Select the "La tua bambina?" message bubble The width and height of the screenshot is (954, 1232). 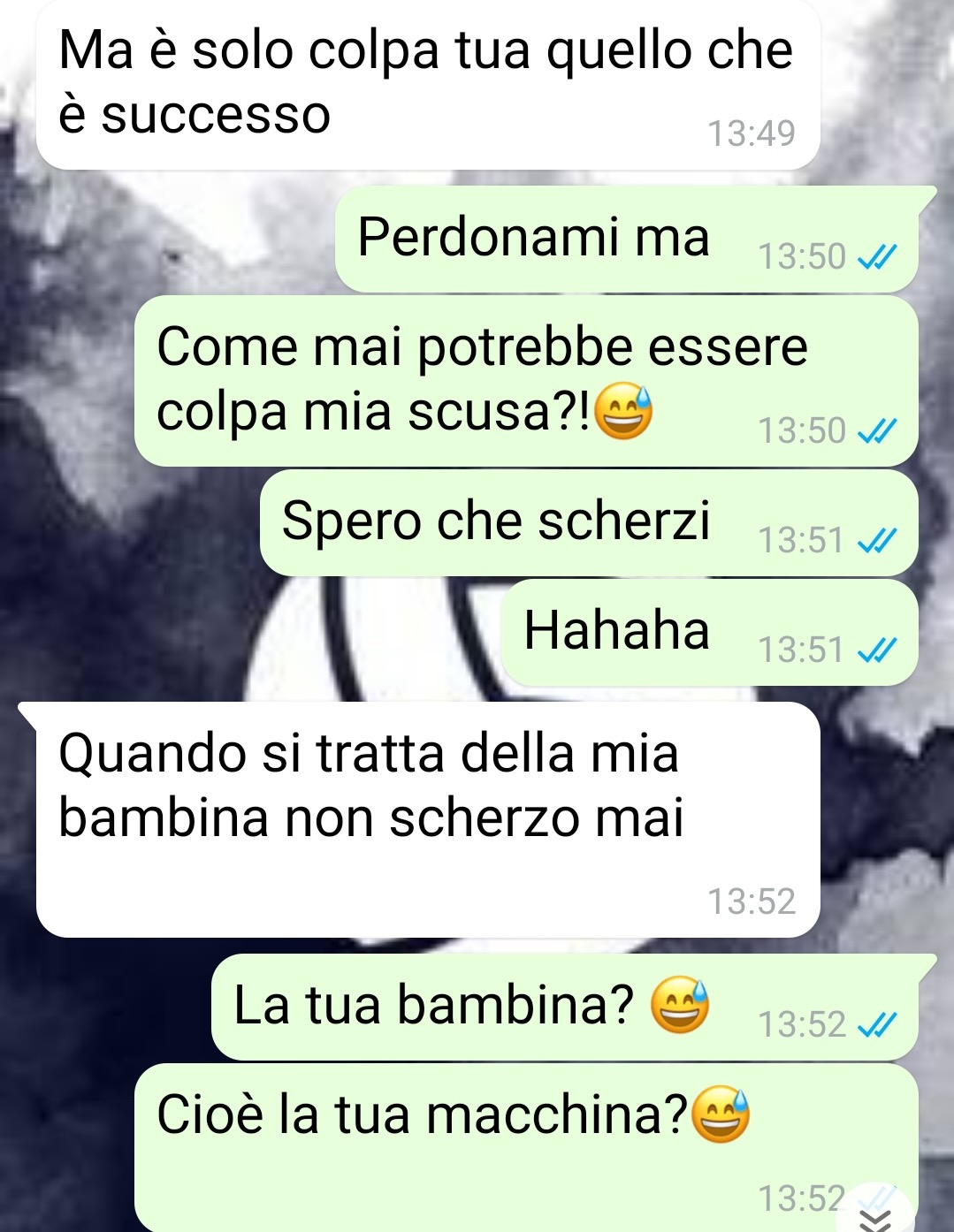click(565, 1007)
